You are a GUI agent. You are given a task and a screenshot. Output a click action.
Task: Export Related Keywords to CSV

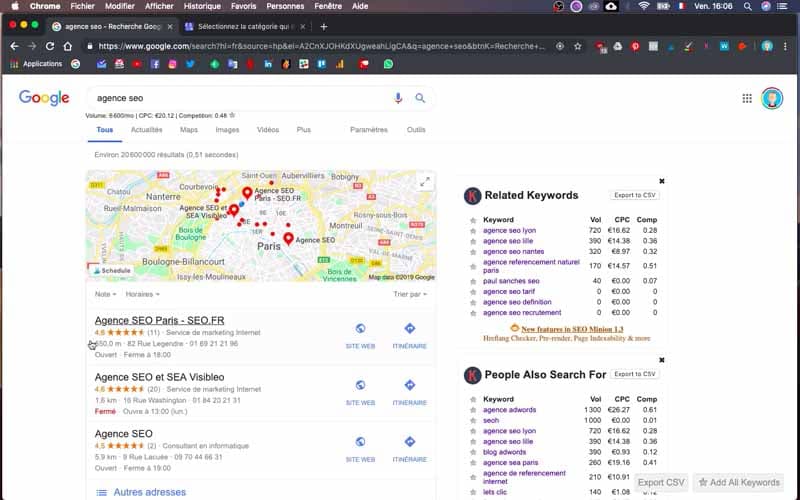tap(634, 195)
